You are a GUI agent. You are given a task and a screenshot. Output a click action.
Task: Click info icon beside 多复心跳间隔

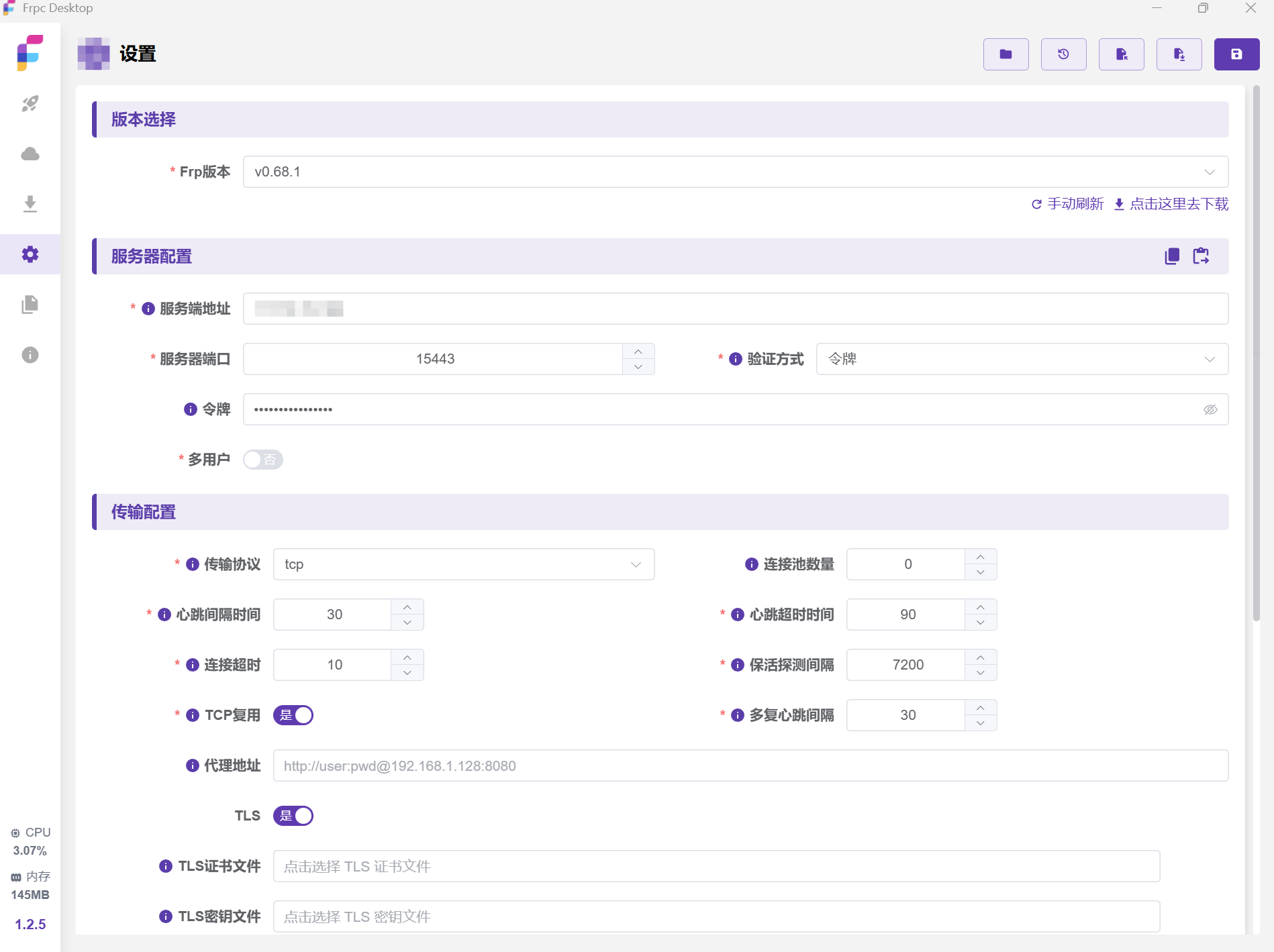[x=738, y=715]
